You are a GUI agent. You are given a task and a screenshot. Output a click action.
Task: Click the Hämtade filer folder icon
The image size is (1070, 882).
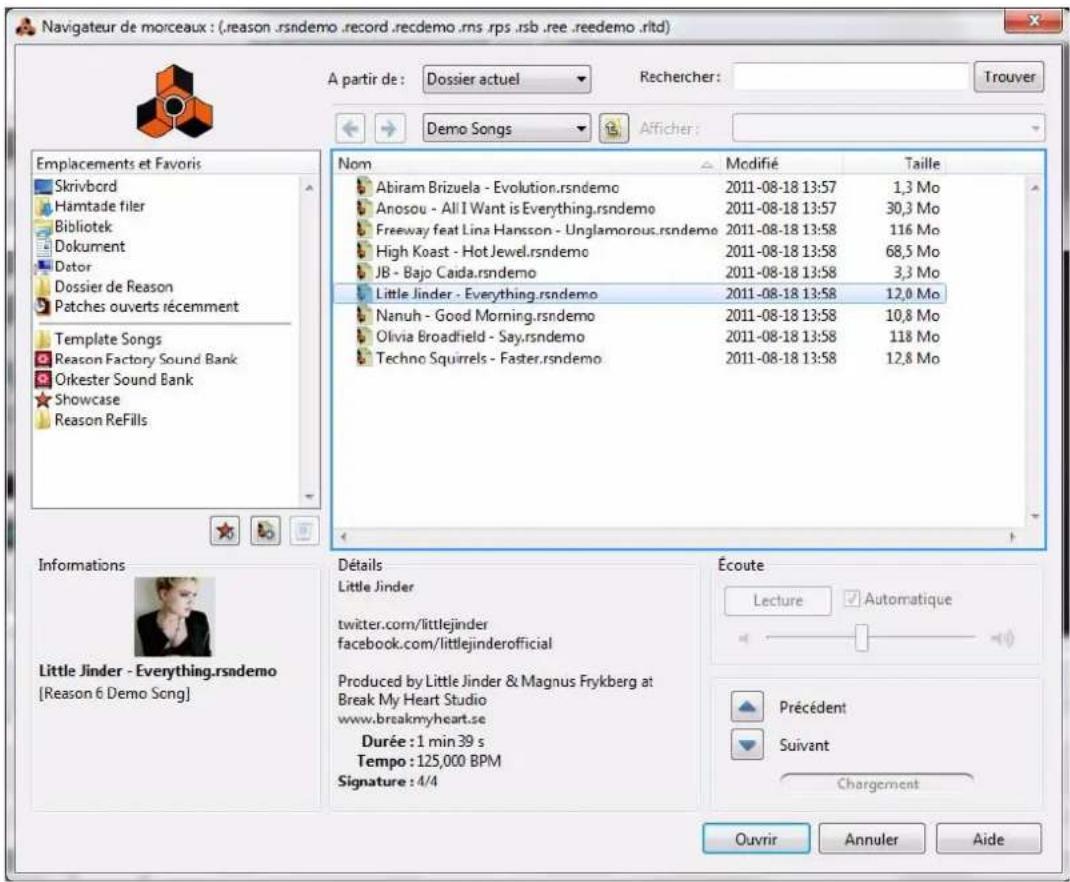(x=44, y=207)
